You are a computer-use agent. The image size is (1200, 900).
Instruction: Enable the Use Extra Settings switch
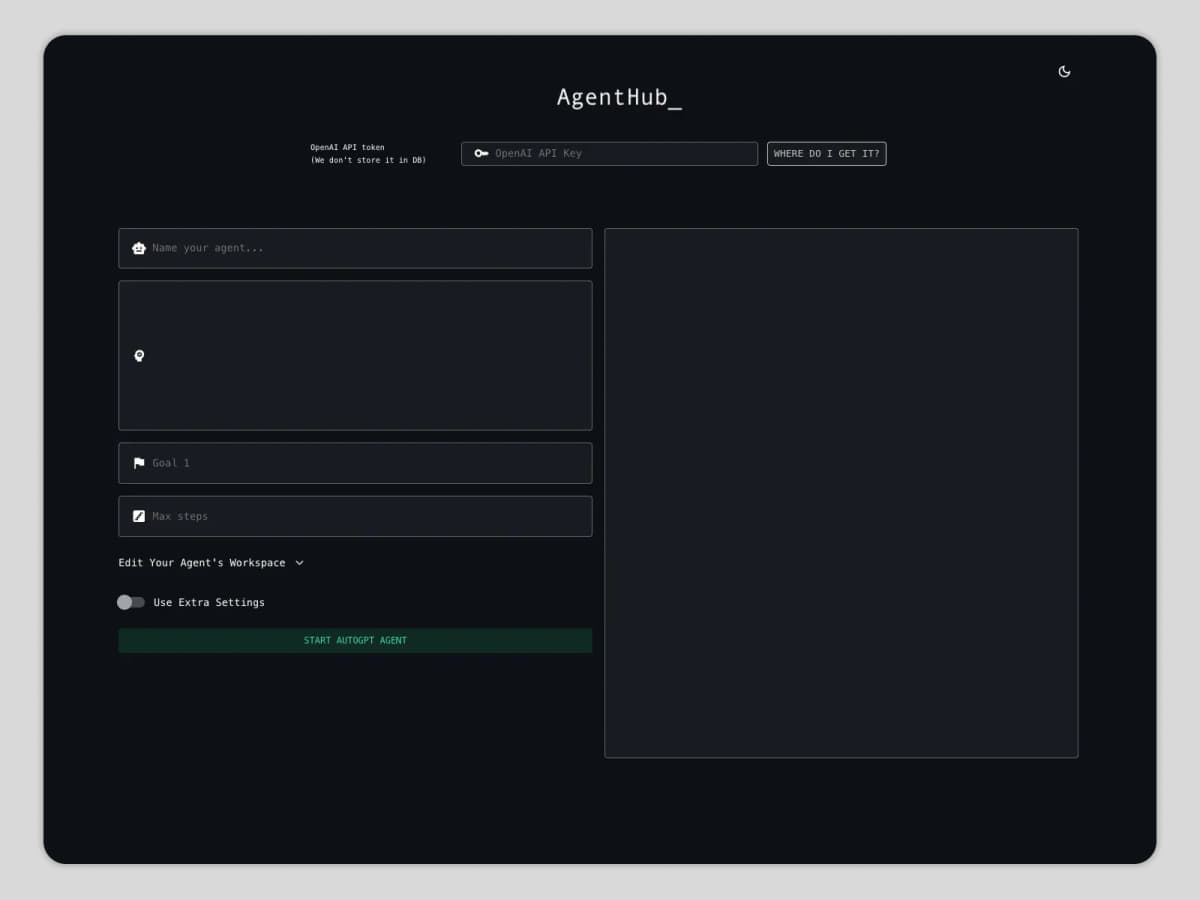click(x=131, y=602)
